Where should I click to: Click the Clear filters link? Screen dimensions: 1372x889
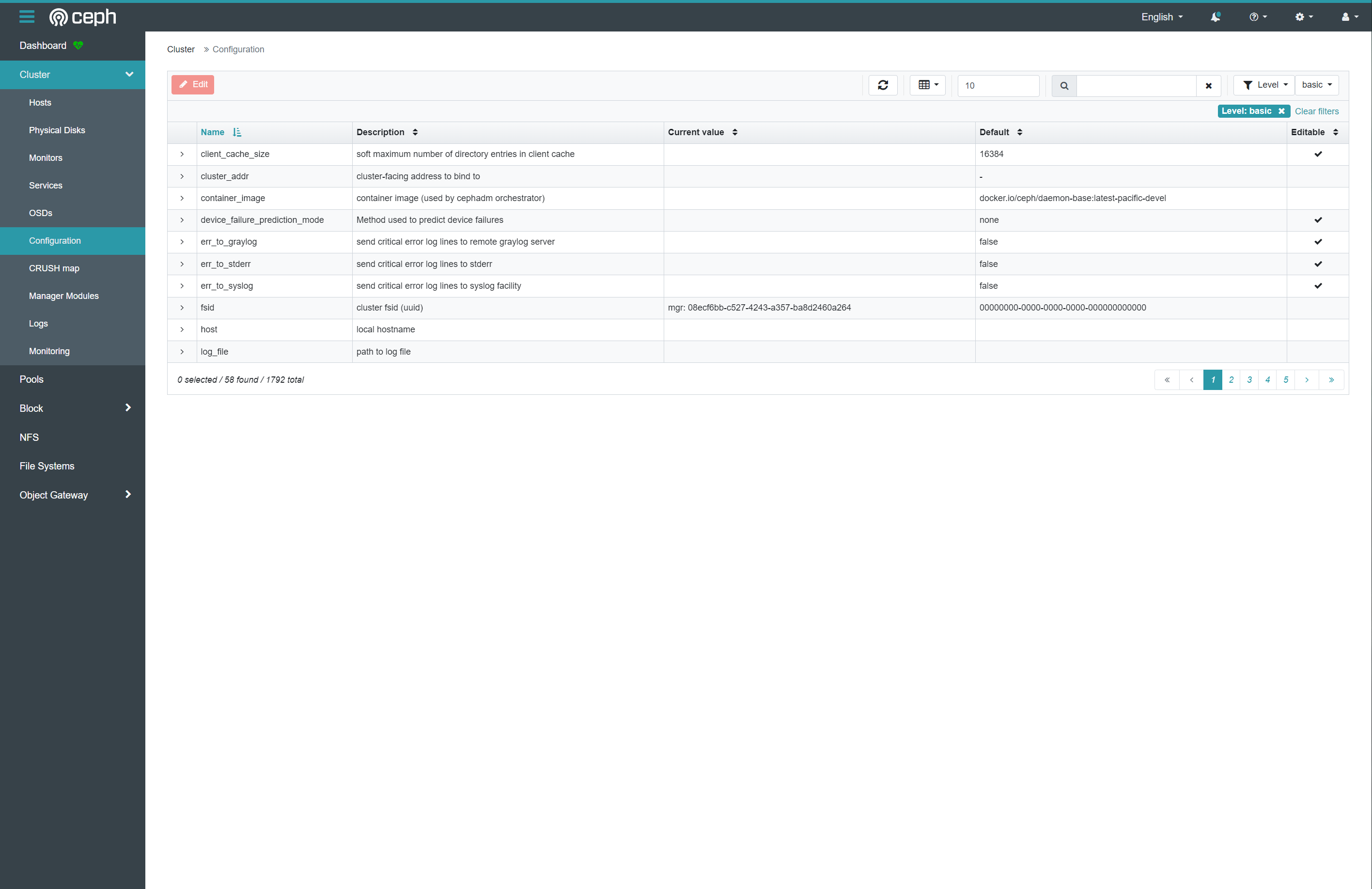coord(1317,111)
